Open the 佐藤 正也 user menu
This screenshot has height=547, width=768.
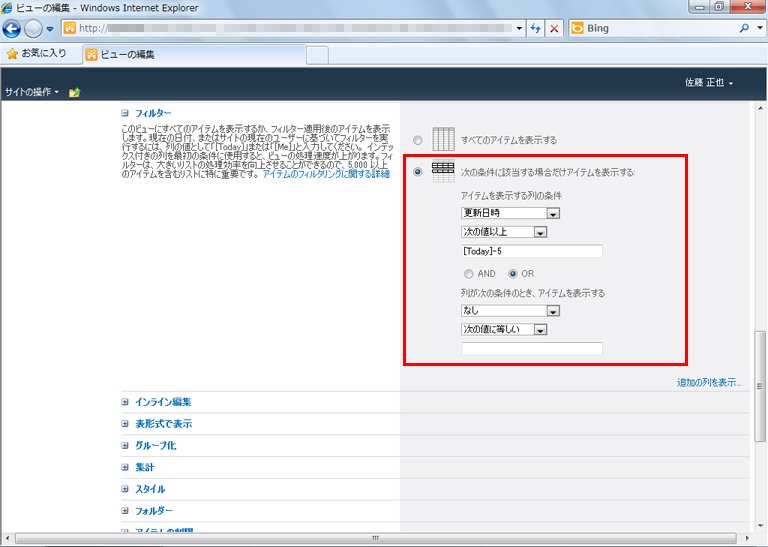click(x=709, y=83)
